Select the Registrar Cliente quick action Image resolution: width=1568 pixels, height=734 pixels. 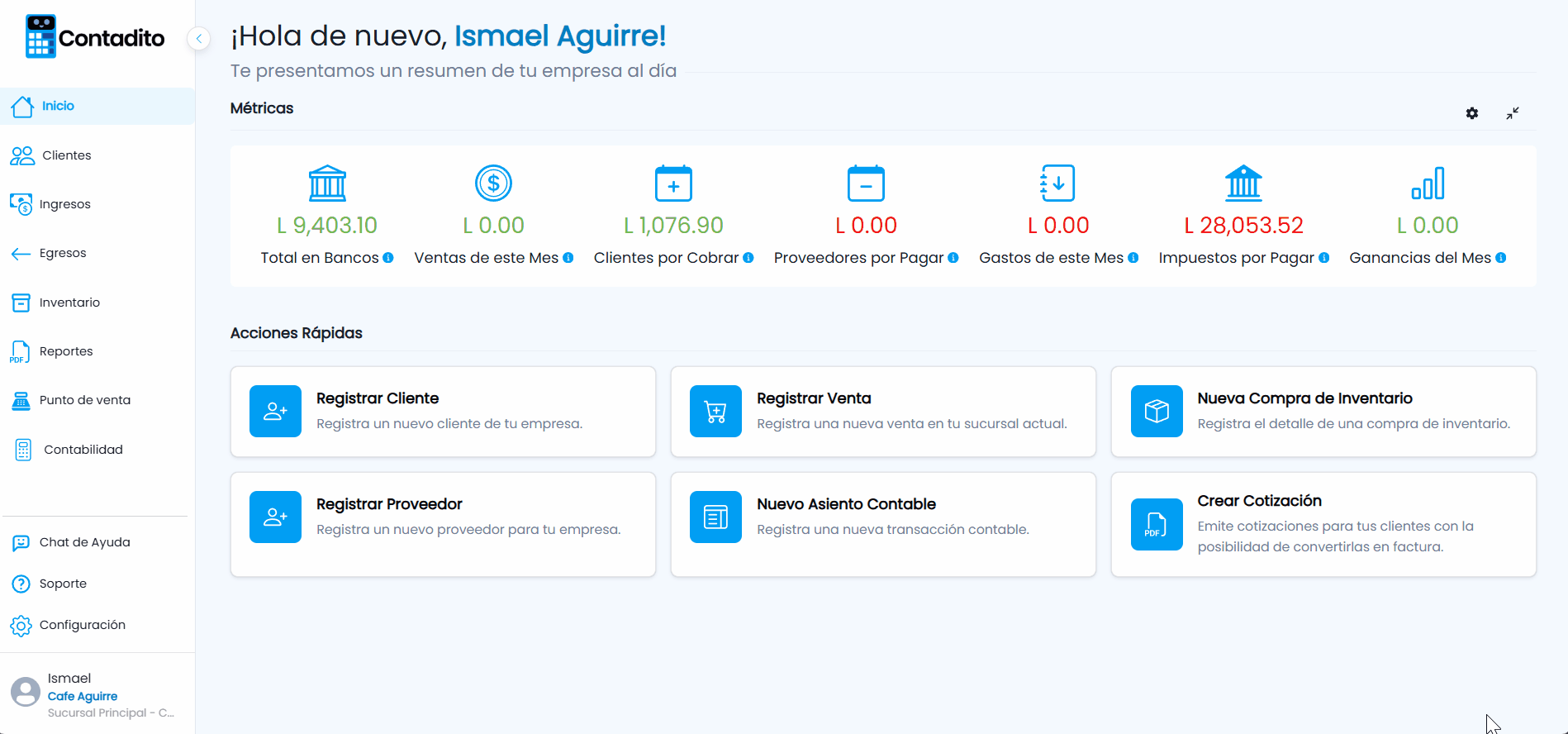click(443, 412)
